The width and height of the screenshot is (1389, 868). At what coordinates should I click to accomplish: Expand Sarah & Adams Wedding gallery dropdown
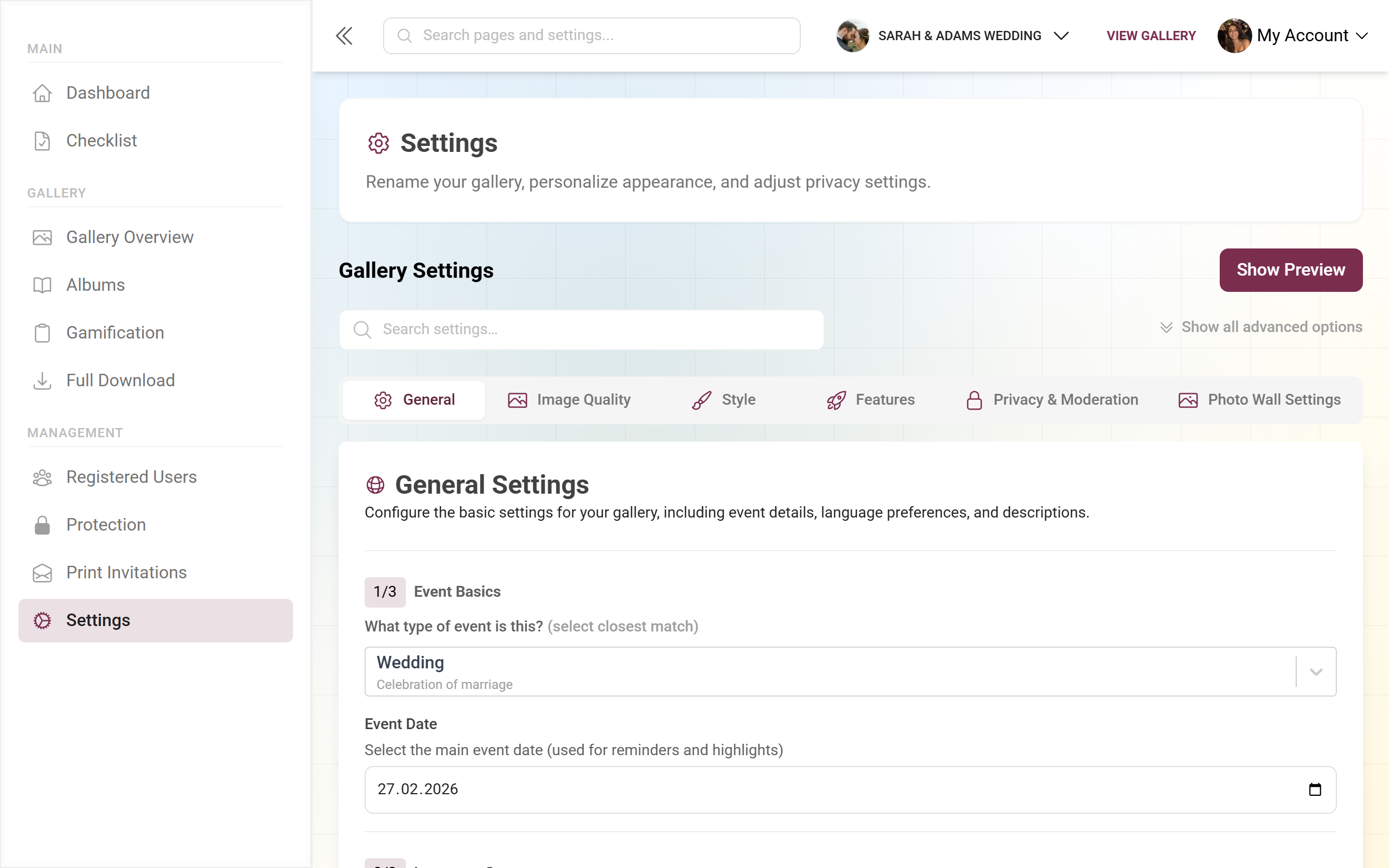tap(1061, 36)
